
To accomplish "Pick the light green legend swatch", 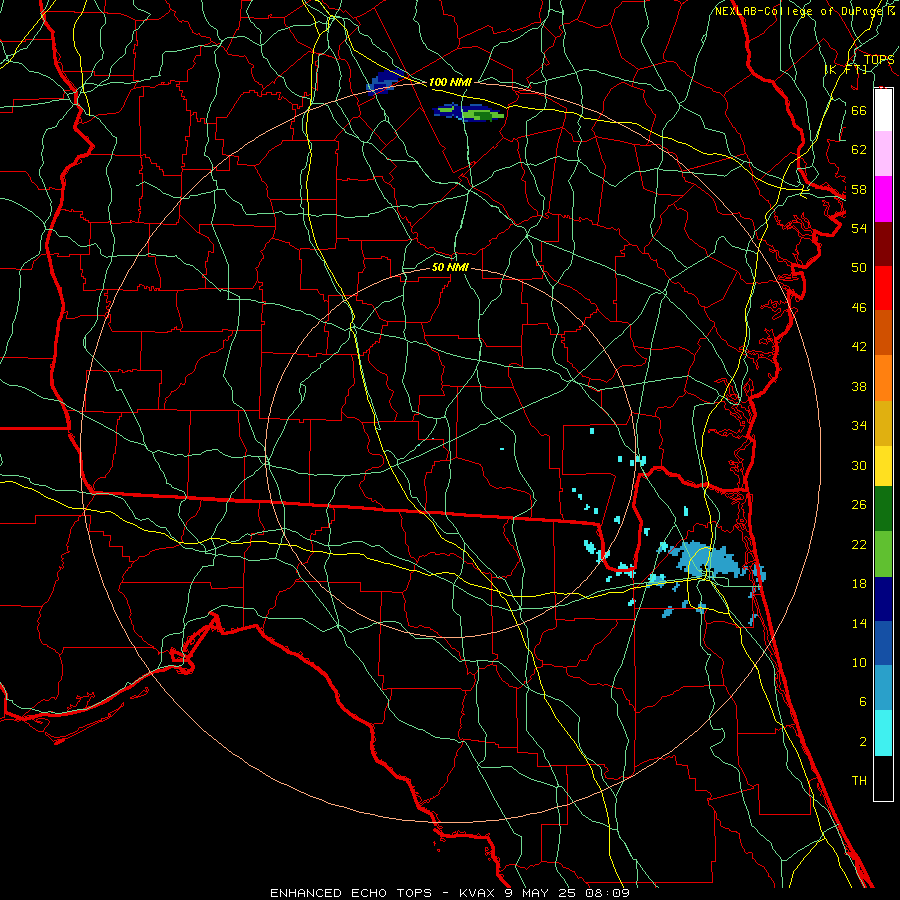I will coord(883,554).
